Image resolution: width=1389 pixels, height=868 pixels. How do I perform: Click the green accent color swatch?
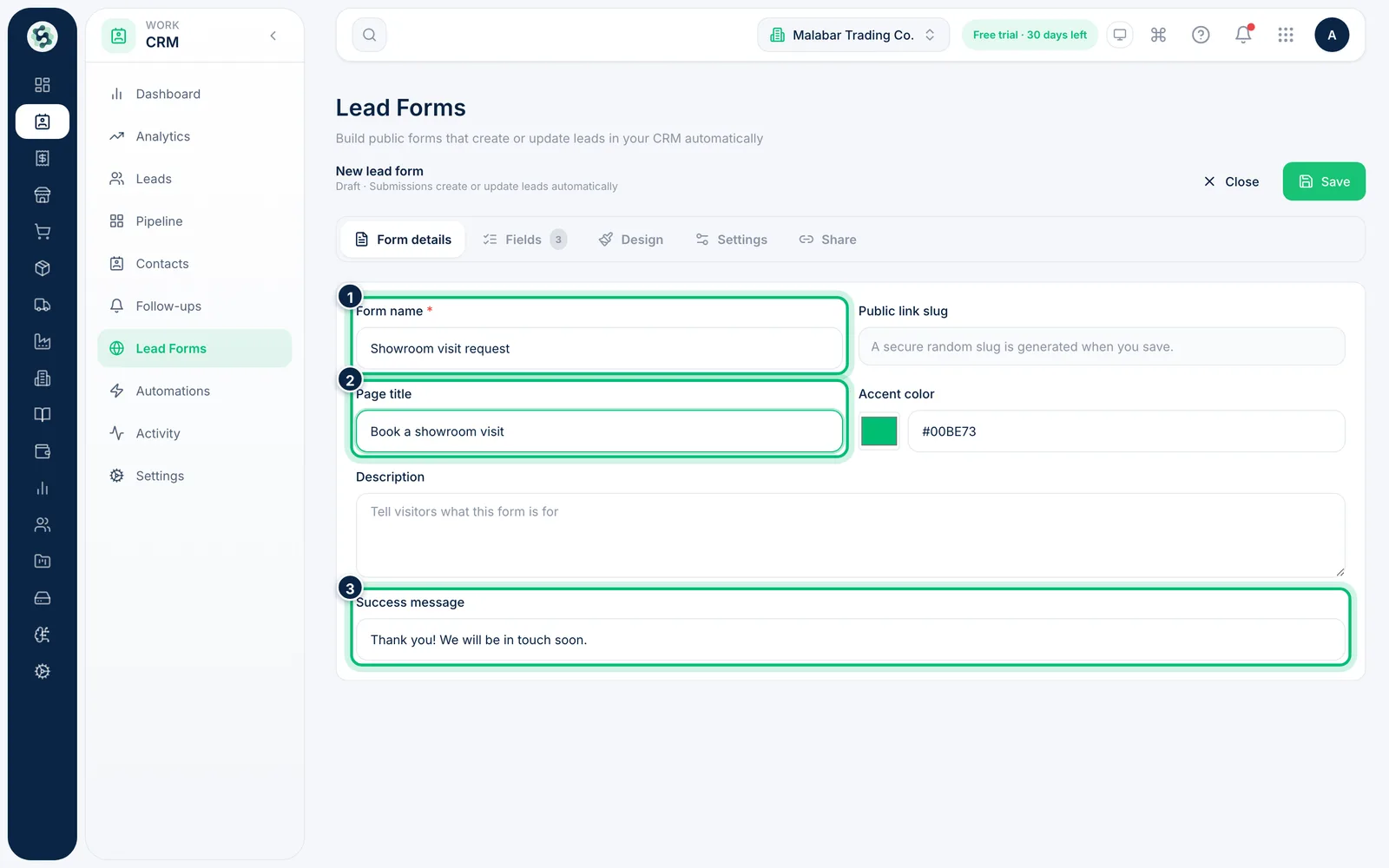point(879,431)
